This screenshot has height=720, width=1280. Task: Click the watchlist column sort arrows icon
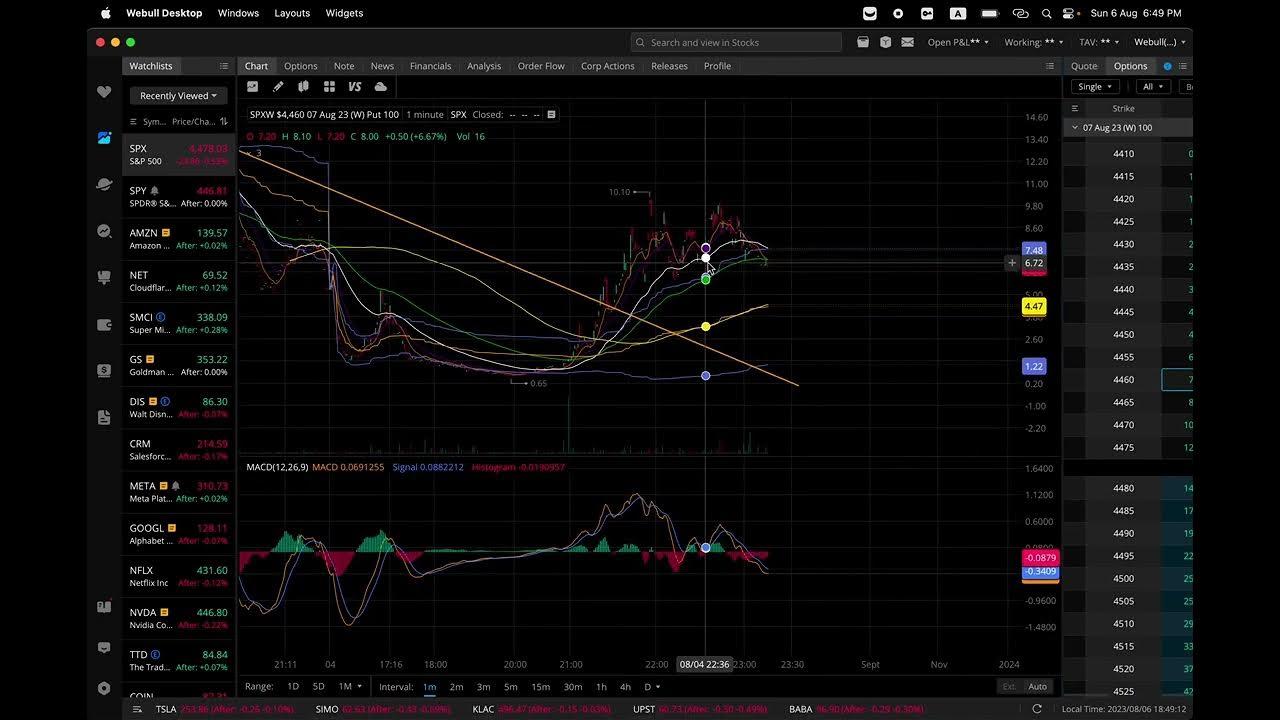[224, 122]
